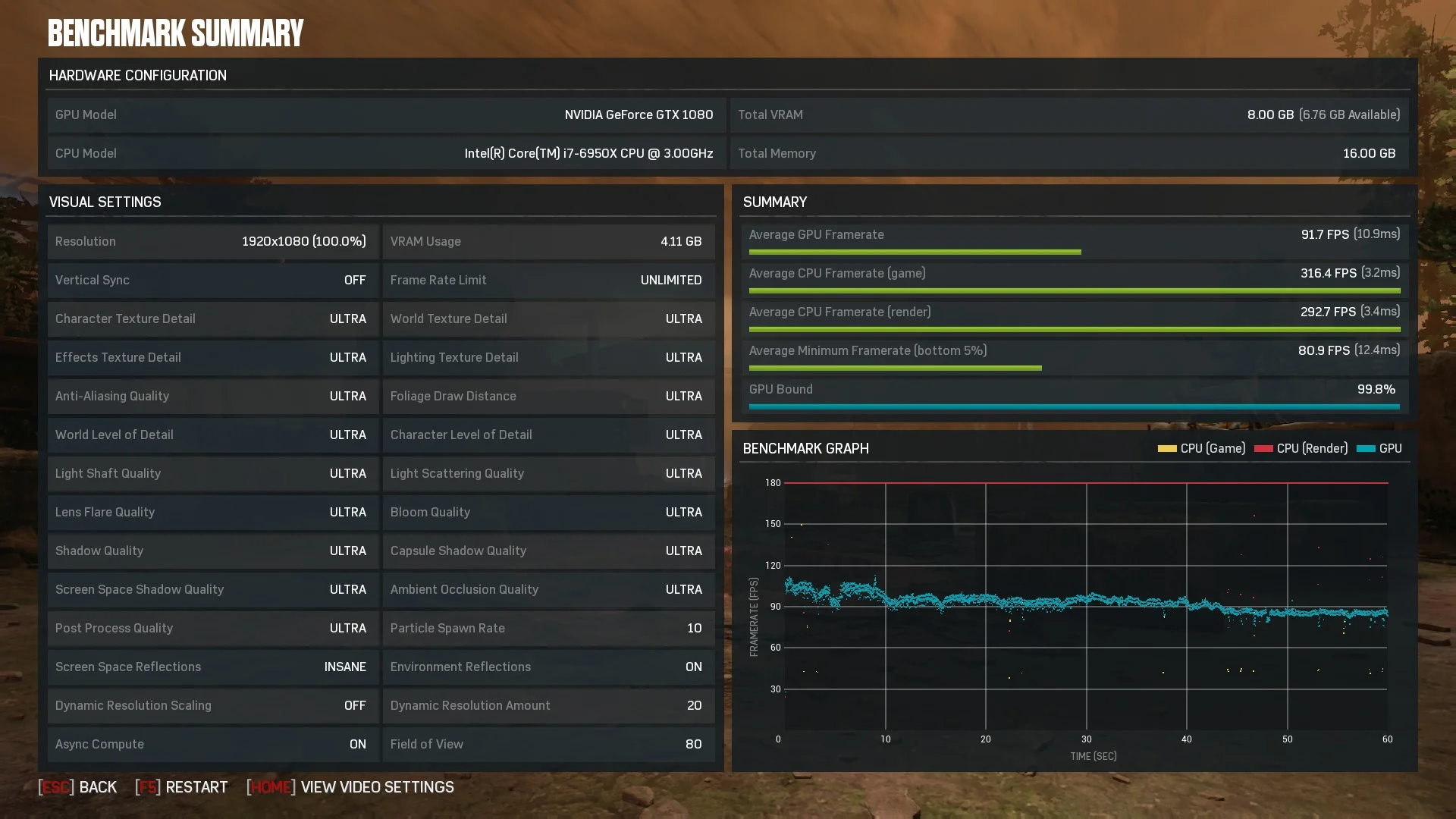Screen dimensions: 1456x819
Task: Click the Environment Reflections ON row
Action: tap(548, 667)
